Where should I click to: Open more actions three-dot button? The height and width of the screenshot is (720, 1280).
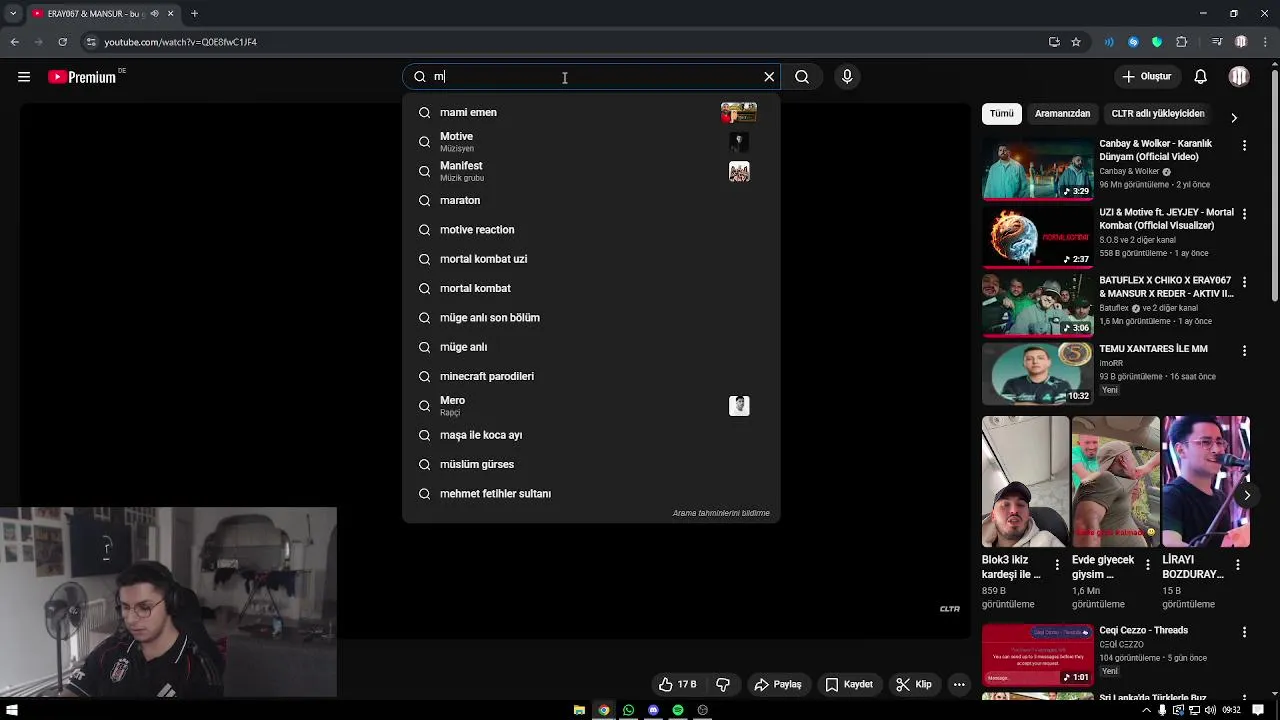[959, 684]
